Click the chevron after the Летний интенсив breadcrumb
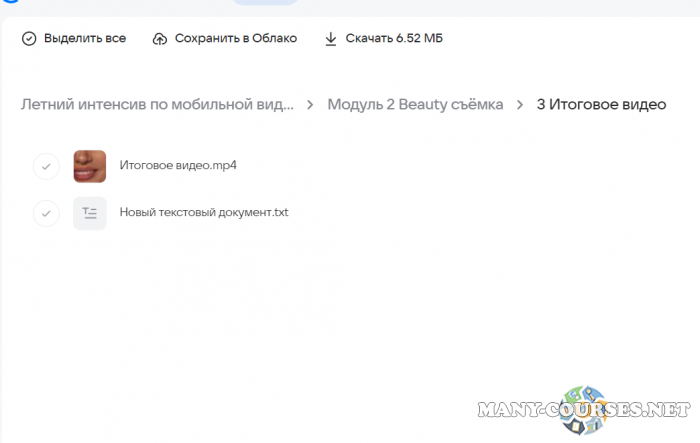The width and height of the screenshot is (700, 443). click(x=311, y=104)
